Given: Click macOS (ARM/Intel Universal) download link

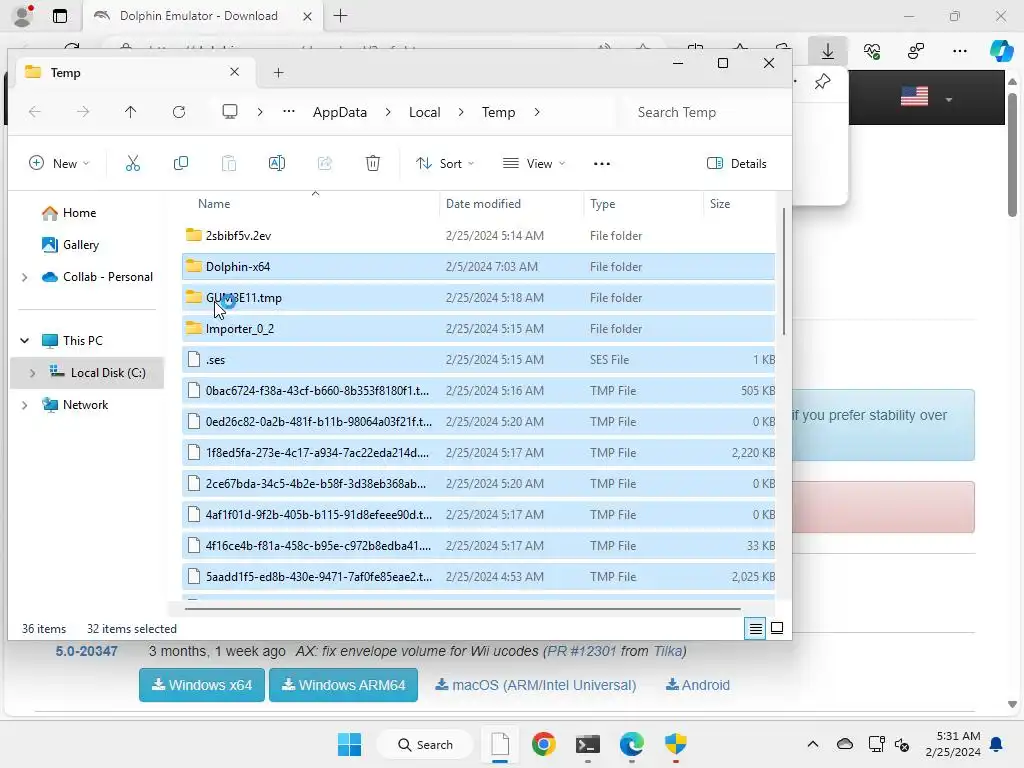Looking at the screenshot, I should [x=536, y=685].
